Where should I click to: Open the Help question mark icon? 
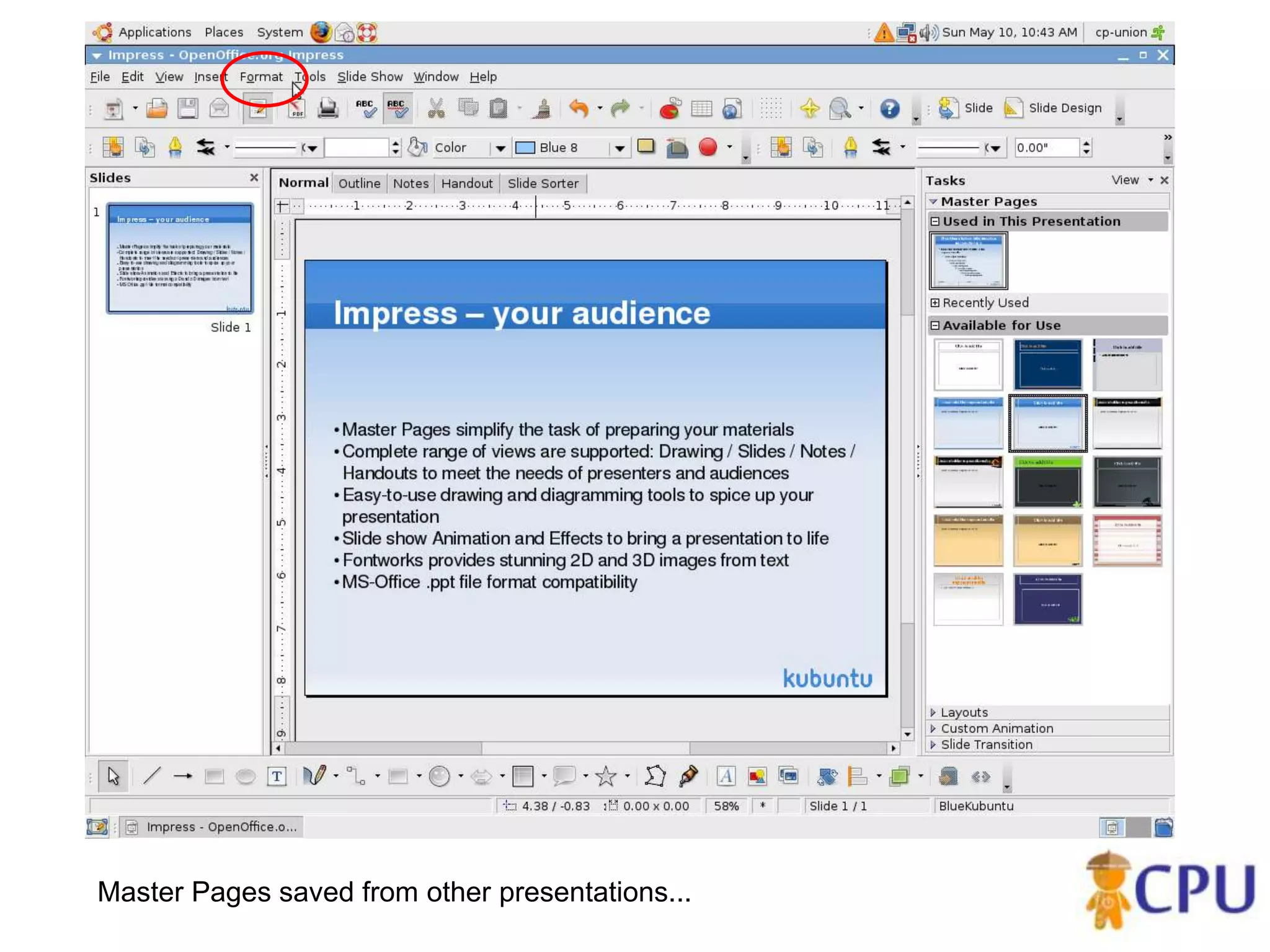point(890,109)
